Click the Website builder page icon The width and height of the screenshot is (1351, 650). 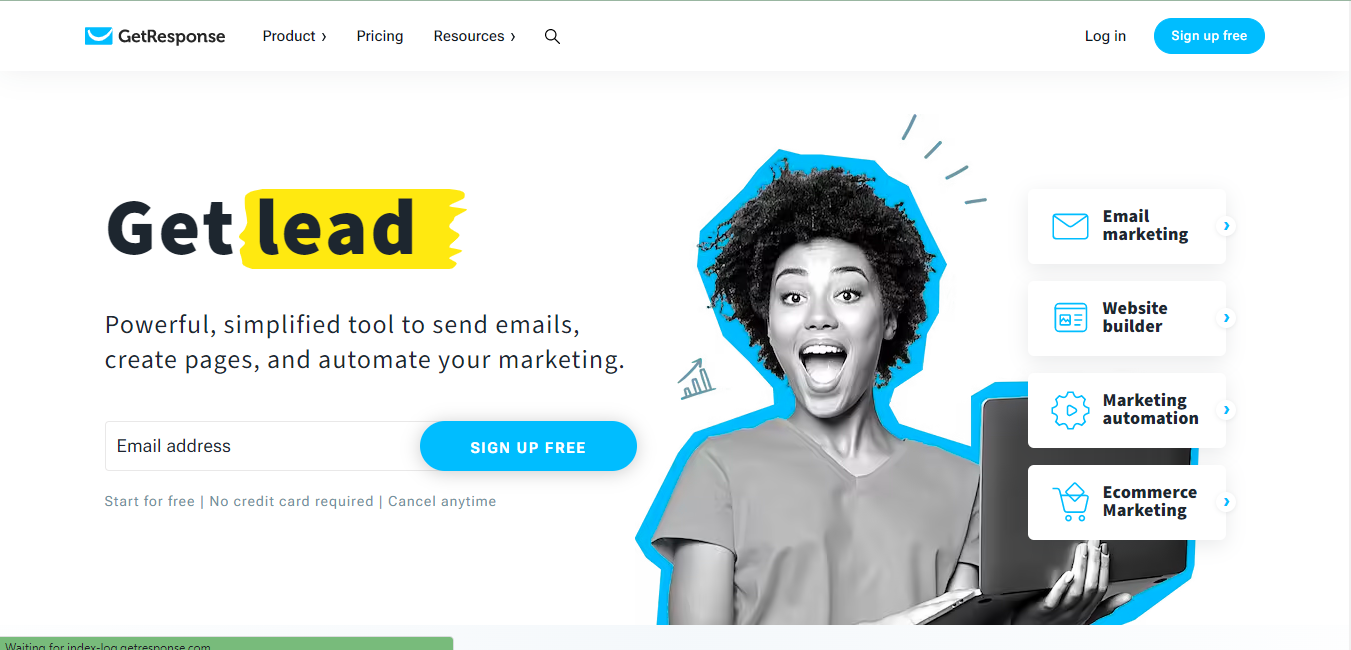tap(1070, 318)
